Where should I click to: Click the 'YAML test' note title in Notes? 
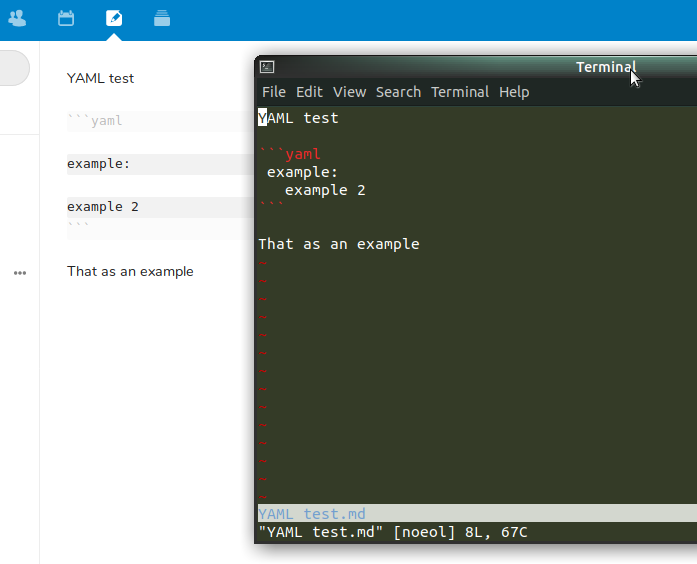(x=100, y=78)
